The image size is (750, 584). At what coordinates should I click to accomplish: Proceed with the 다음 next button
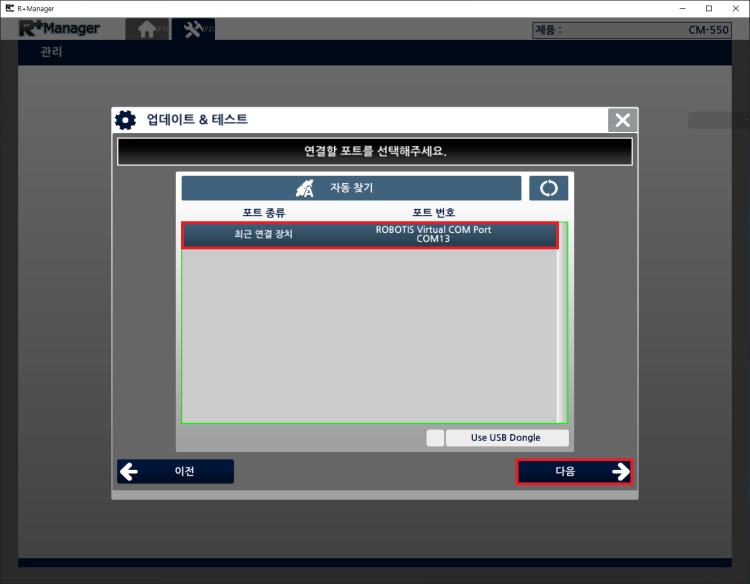(574, 471)
